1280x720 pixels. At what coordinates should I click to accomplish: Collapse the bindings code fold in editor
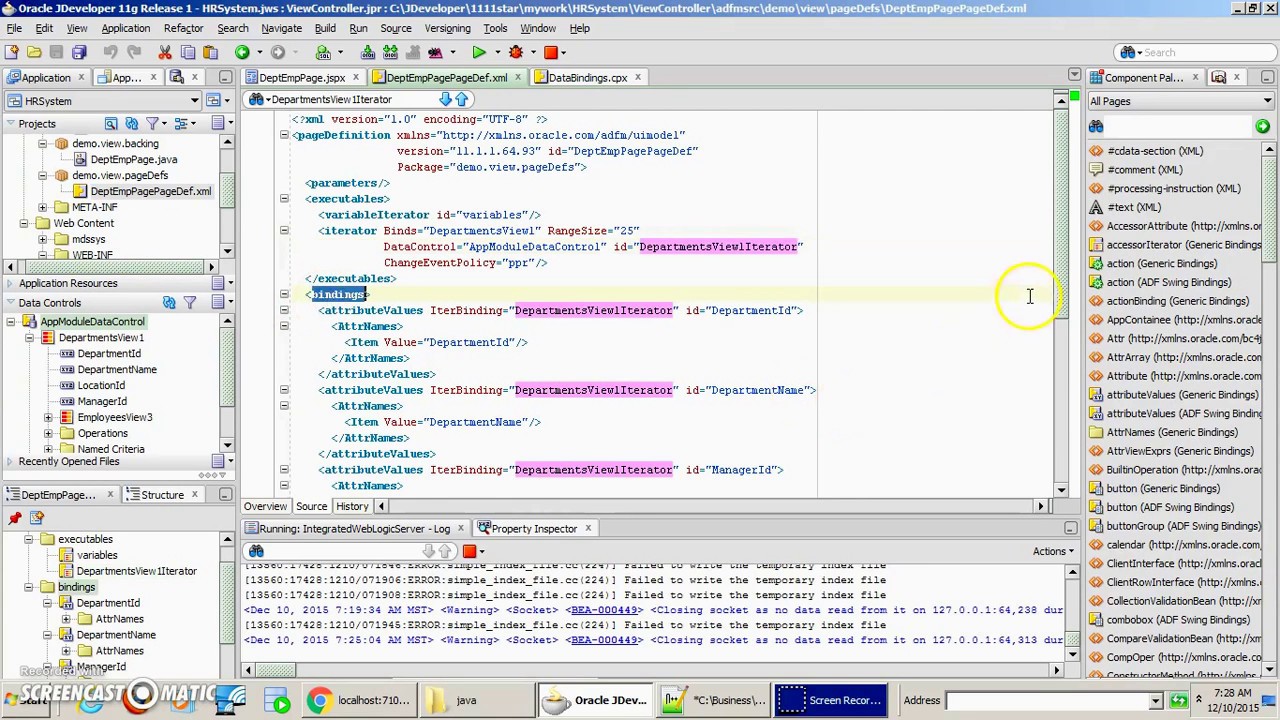coord(284,294)
